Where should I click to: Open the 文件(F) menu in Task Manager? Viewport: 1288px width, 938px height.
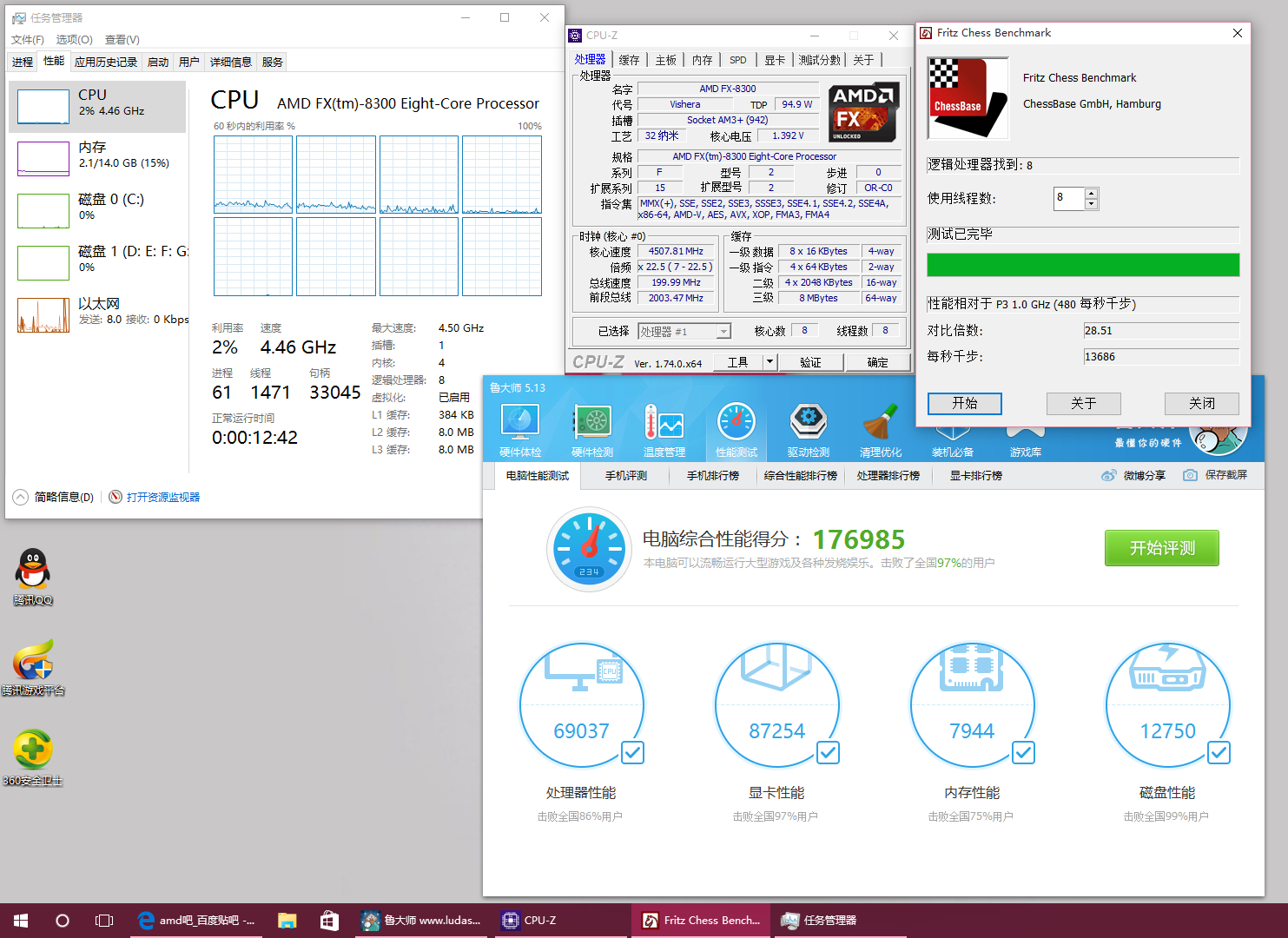pyautogui.click(x=28, y=40)
